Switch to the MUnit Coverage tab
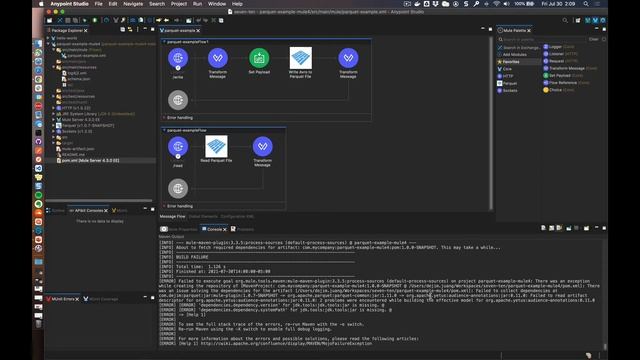Viewport: 640px width, 360px height. coord(101,299)
